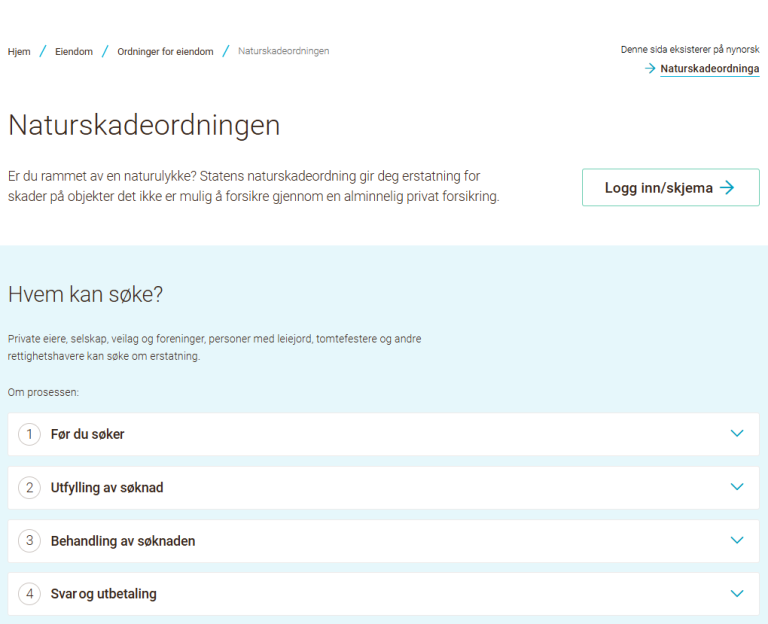Open the 'Ordninger for eiendom' breadcrumb
This screenshot has width=768, height=624.
[x=165, y=51]
